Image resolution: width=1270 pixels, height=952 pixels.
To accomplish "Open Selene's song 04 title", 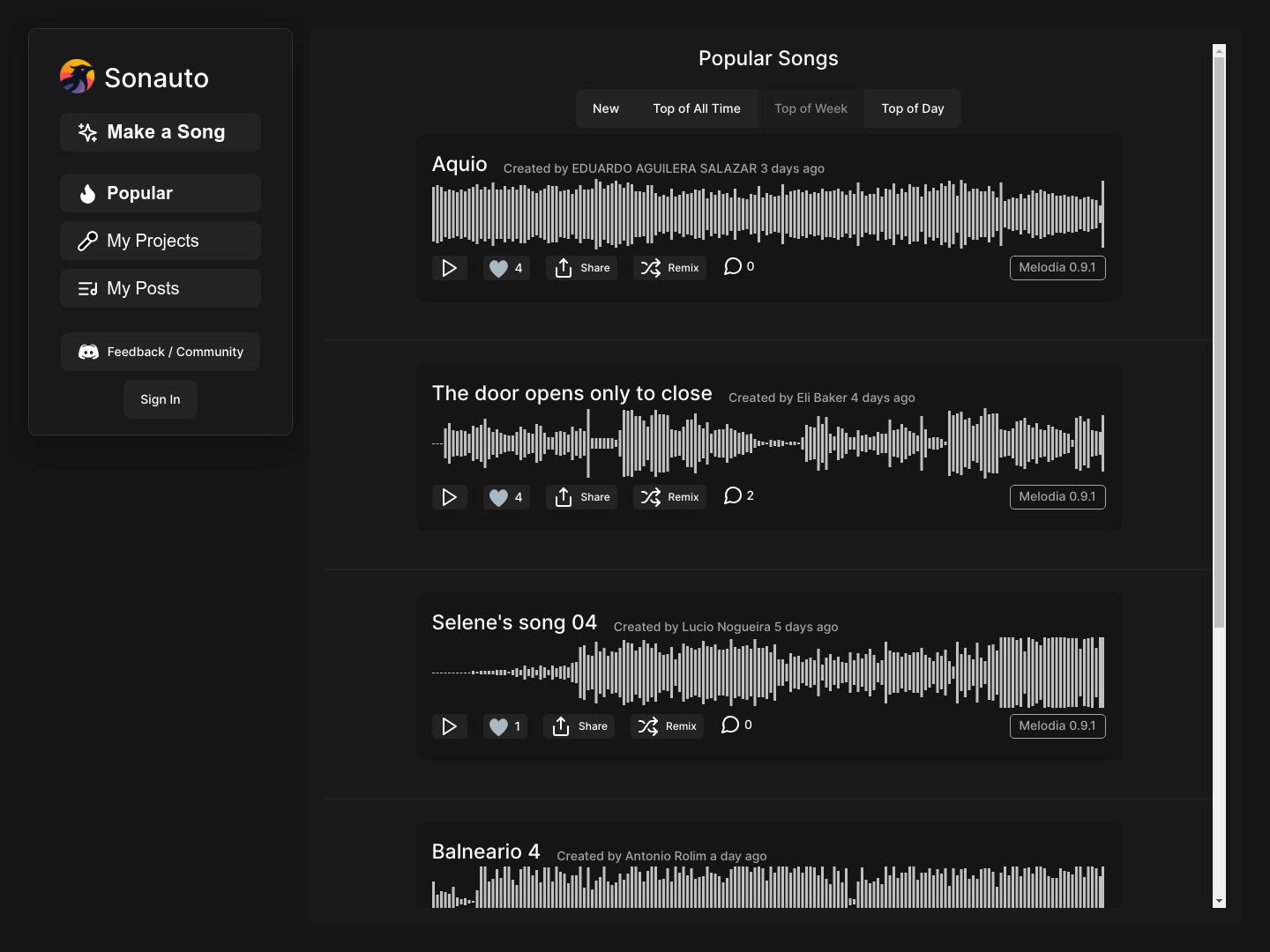I will point(514,622).
